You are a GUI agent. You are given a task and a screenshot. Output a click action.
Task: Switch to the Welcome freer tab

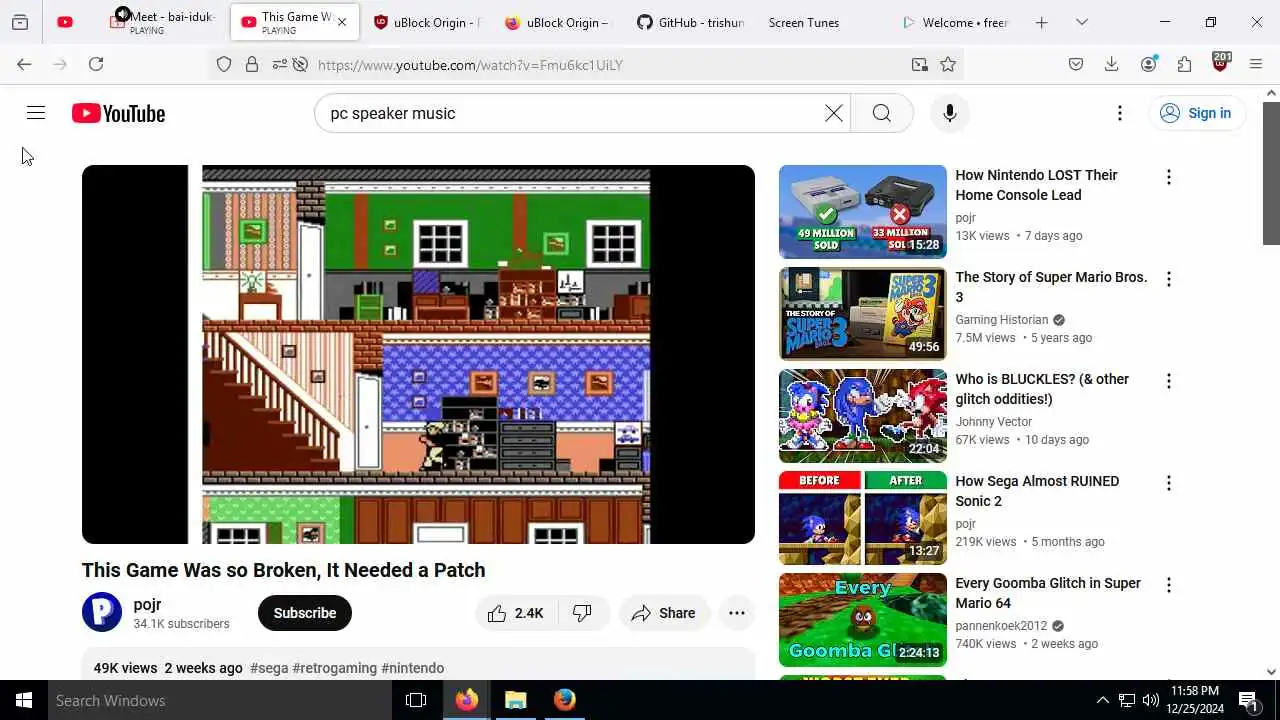[x=955, y=22]
